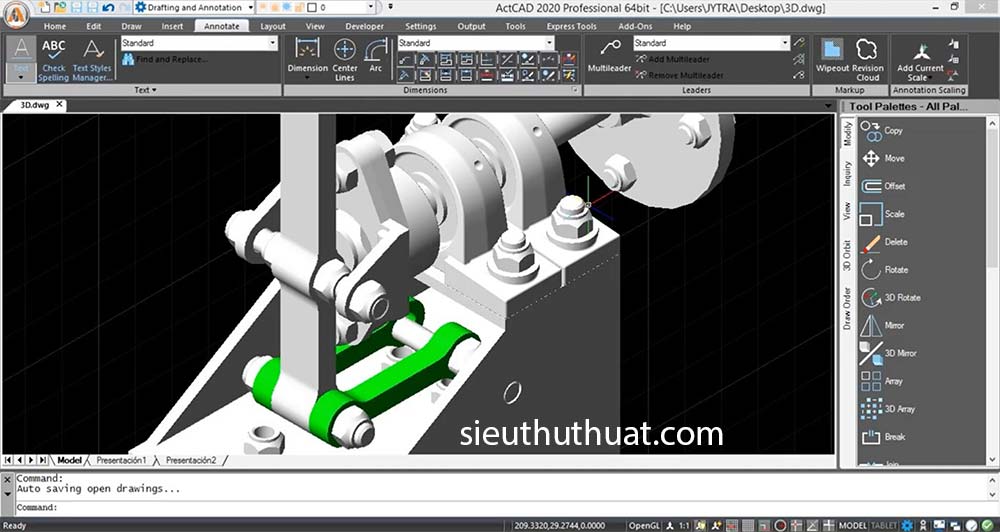This screenshot has width=1000, height=532.
Task: Click the Center Lines tool
Action: point(345,59)
